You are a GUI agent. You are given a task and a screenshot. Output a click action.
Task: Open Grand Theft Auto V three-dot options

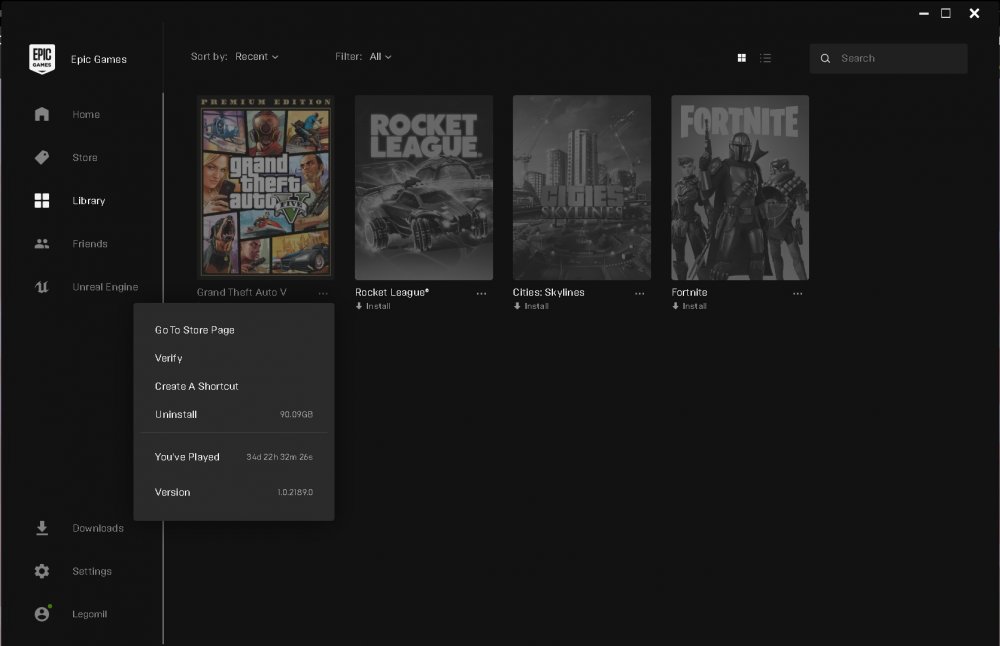[323, 293]
